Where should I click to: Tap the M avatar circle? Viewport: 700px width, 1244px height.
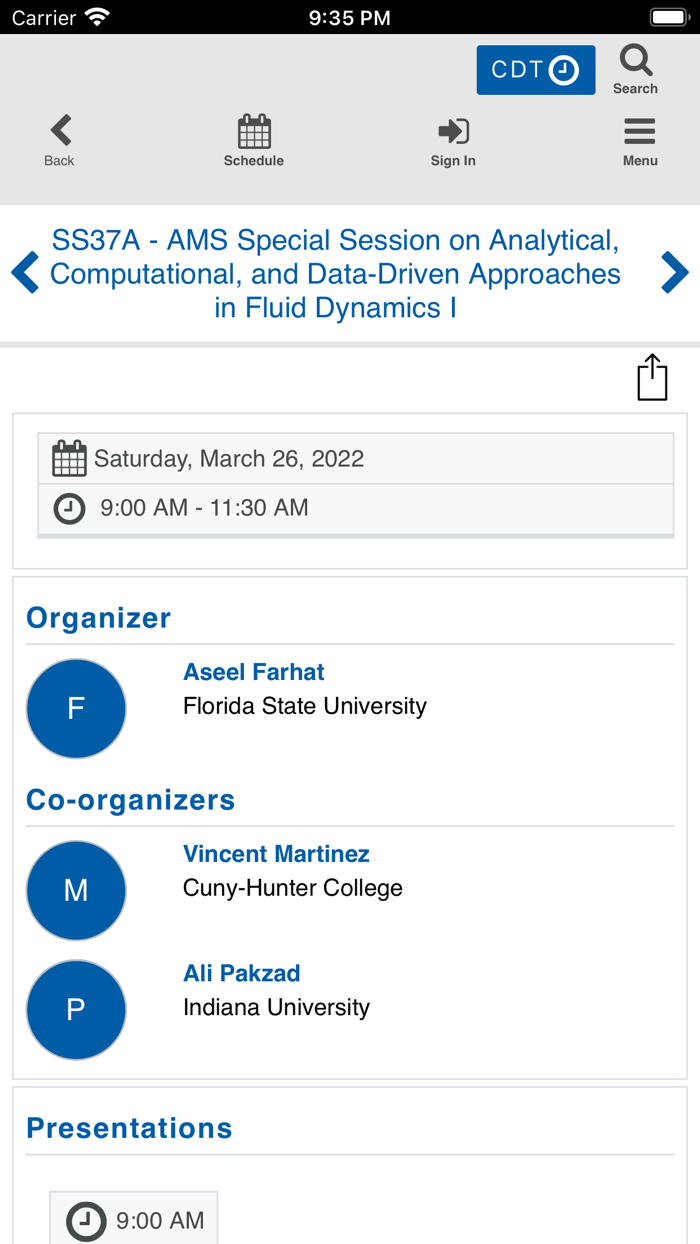click(76, 890)
